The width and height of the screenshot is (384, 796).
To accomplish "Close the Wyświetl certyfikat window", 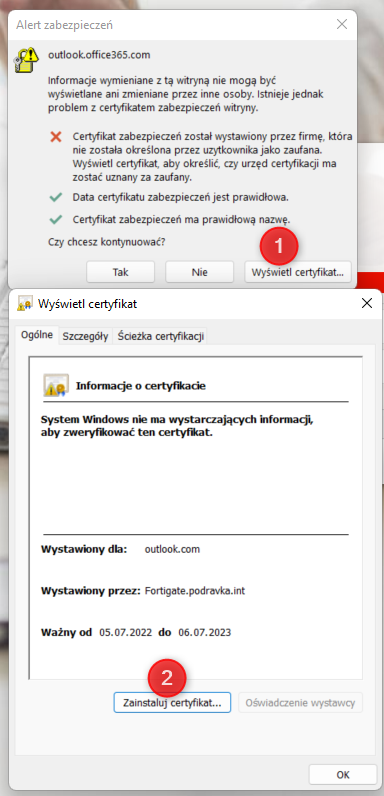I will (366, 304).
